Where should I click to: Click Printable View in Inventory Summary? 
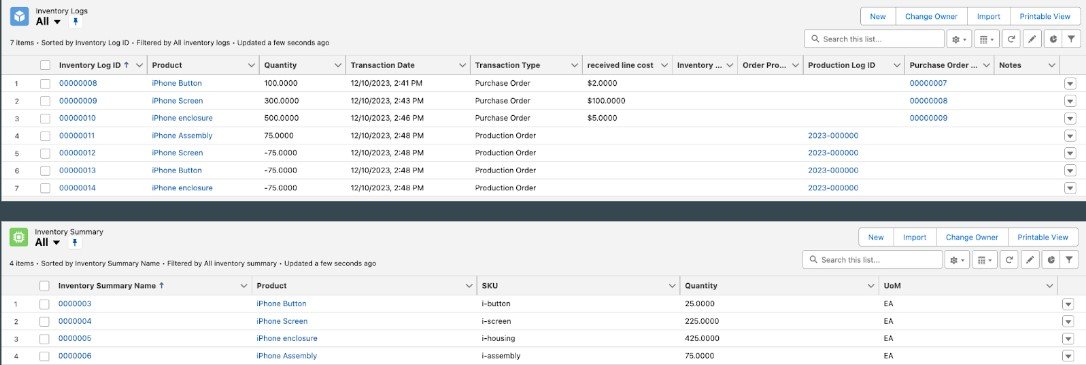point(1042,237)
